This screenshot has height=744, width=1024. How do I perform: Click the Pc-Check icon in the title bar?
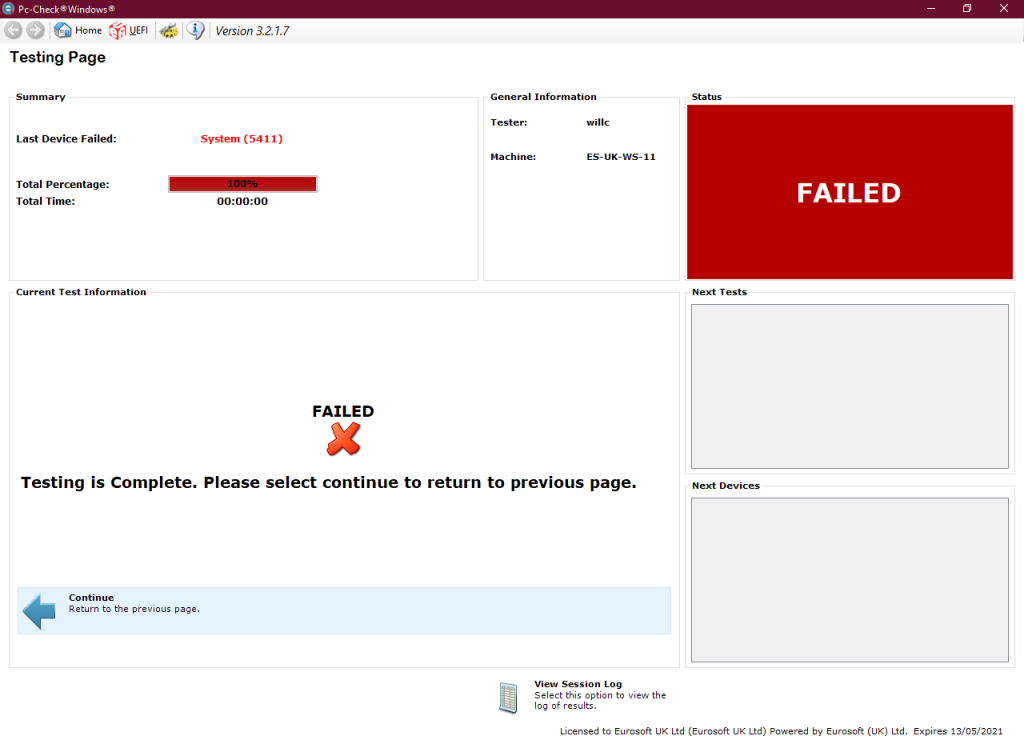tap(8, 8)
